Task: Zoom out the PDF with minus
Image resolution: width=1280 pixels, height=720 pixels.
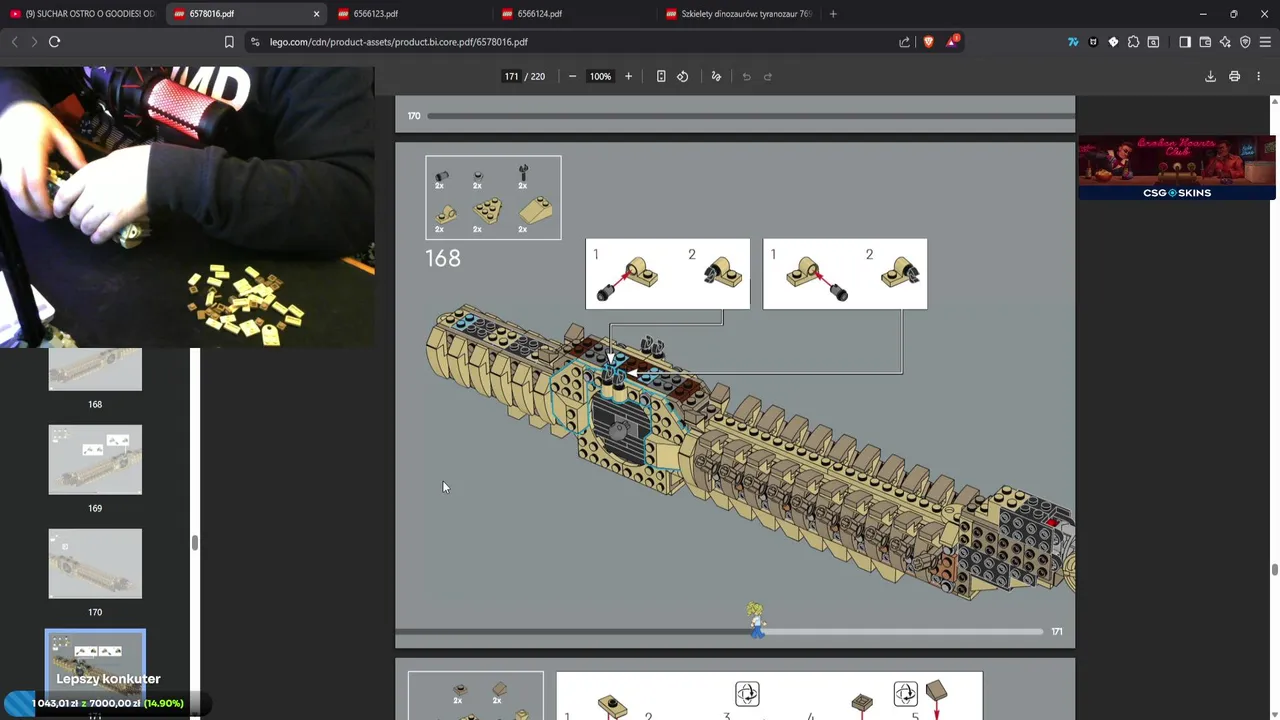Action: pyautogui.click(x=572, y=76)
